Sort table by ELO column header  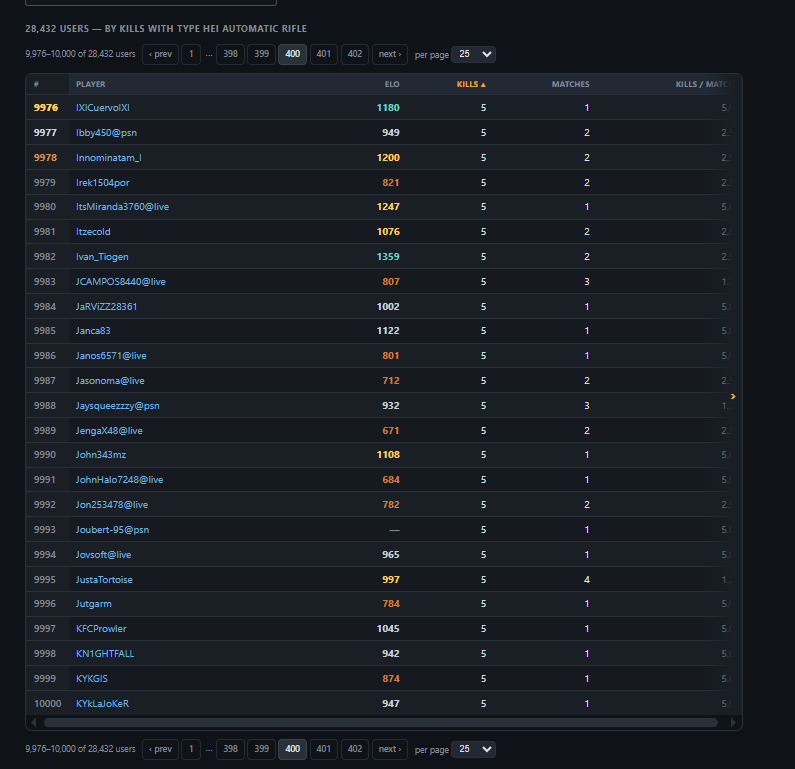(x=392, y=85)
